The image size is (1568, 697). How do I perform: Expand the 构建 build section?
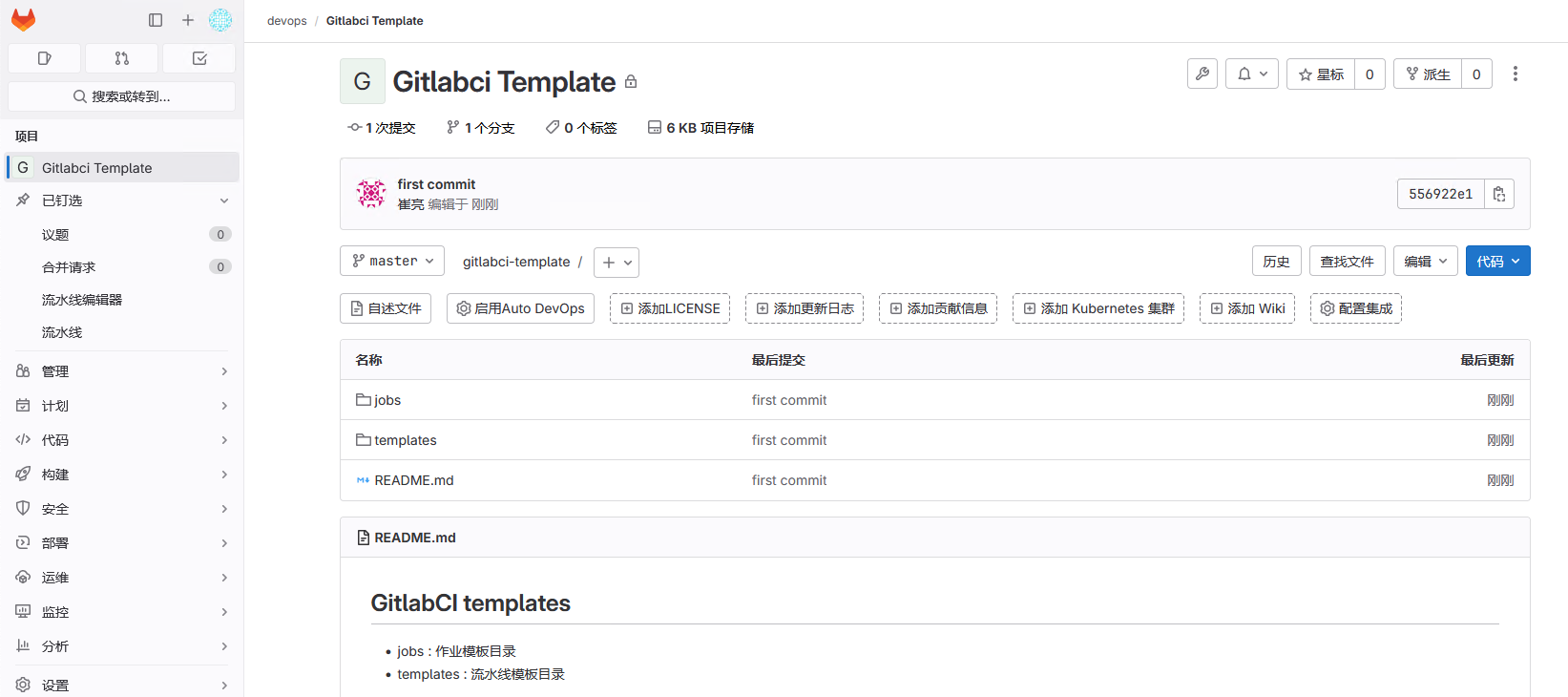122,475
